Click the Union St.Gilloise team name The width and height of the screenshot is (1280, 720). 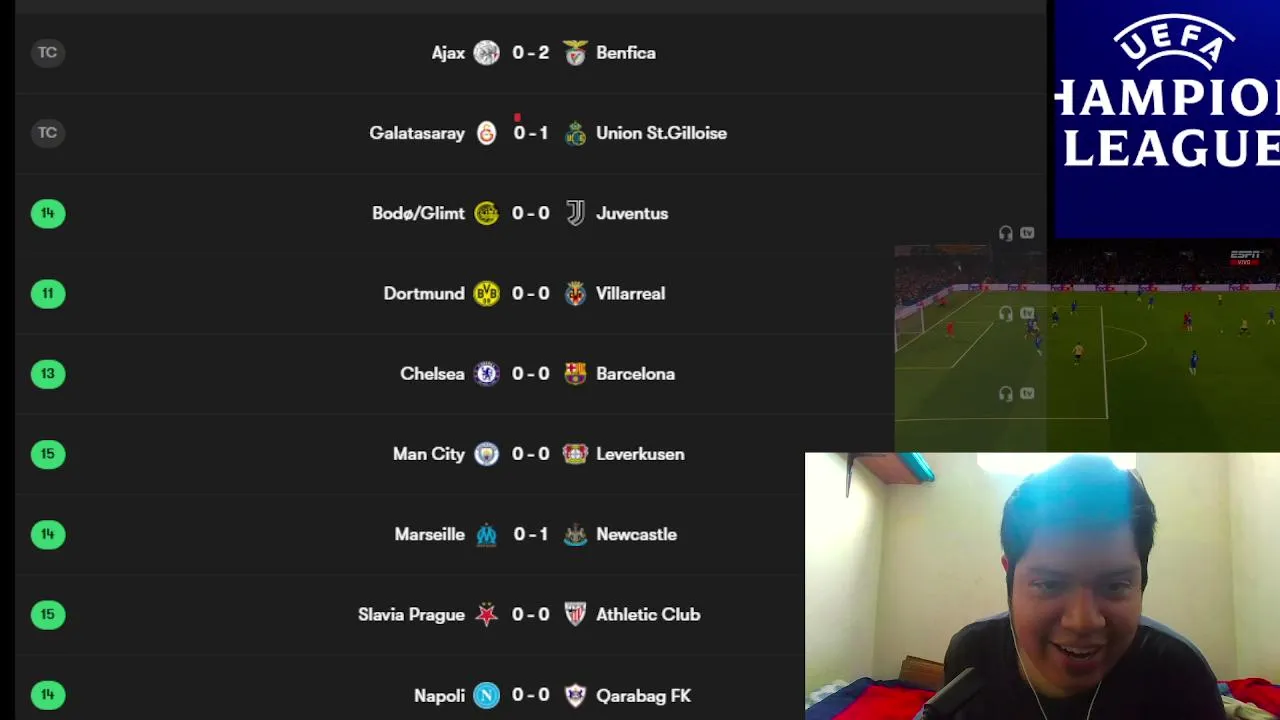[x=661, y=133]
